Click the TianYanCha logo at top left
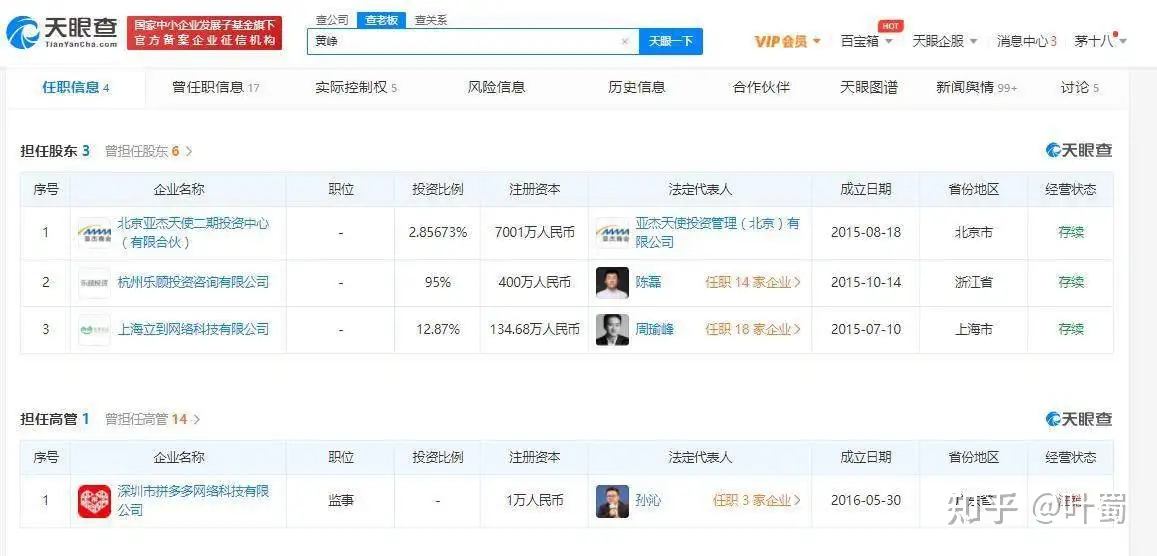 (62, 34)
